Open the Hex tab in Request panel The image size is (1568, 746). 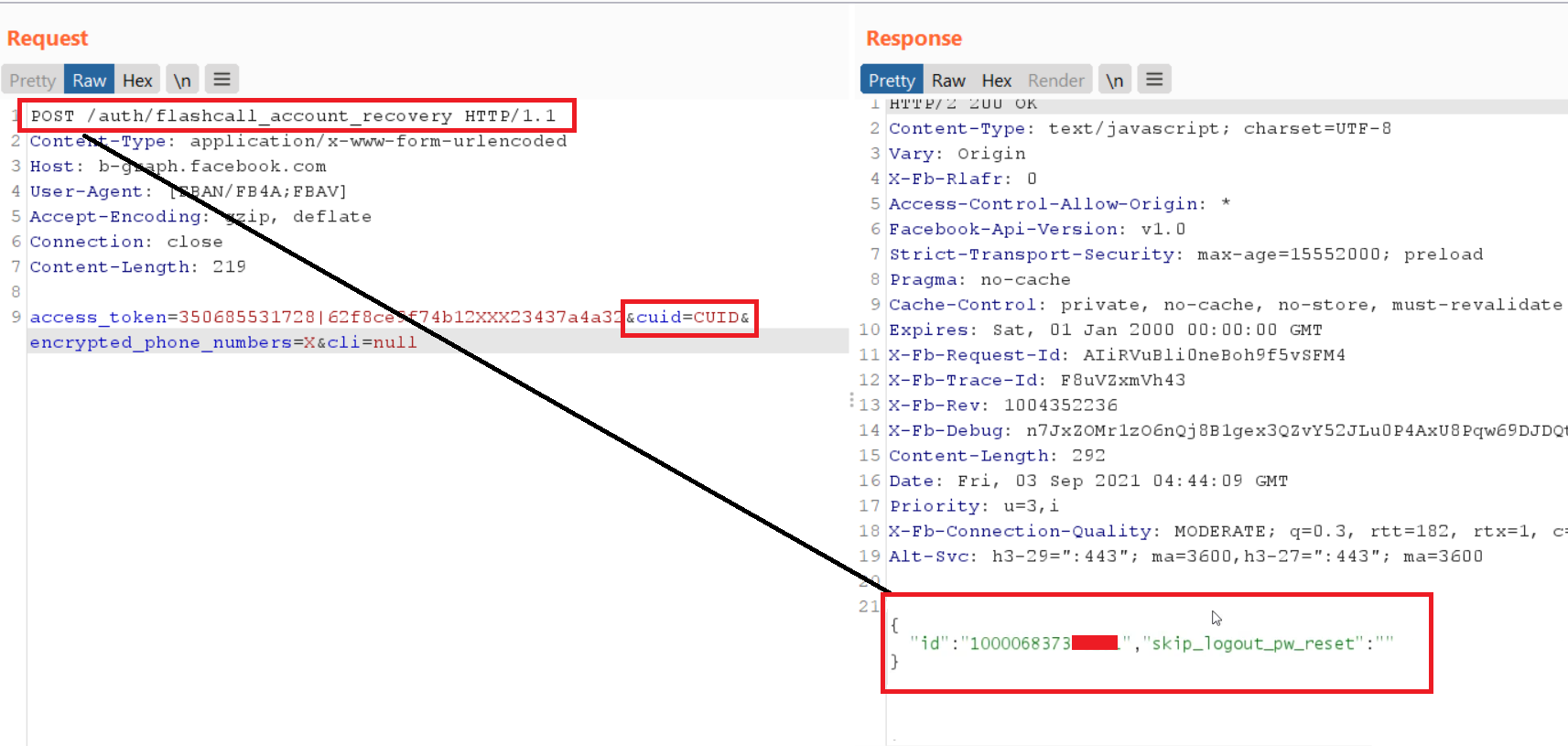tap(137, 81)
